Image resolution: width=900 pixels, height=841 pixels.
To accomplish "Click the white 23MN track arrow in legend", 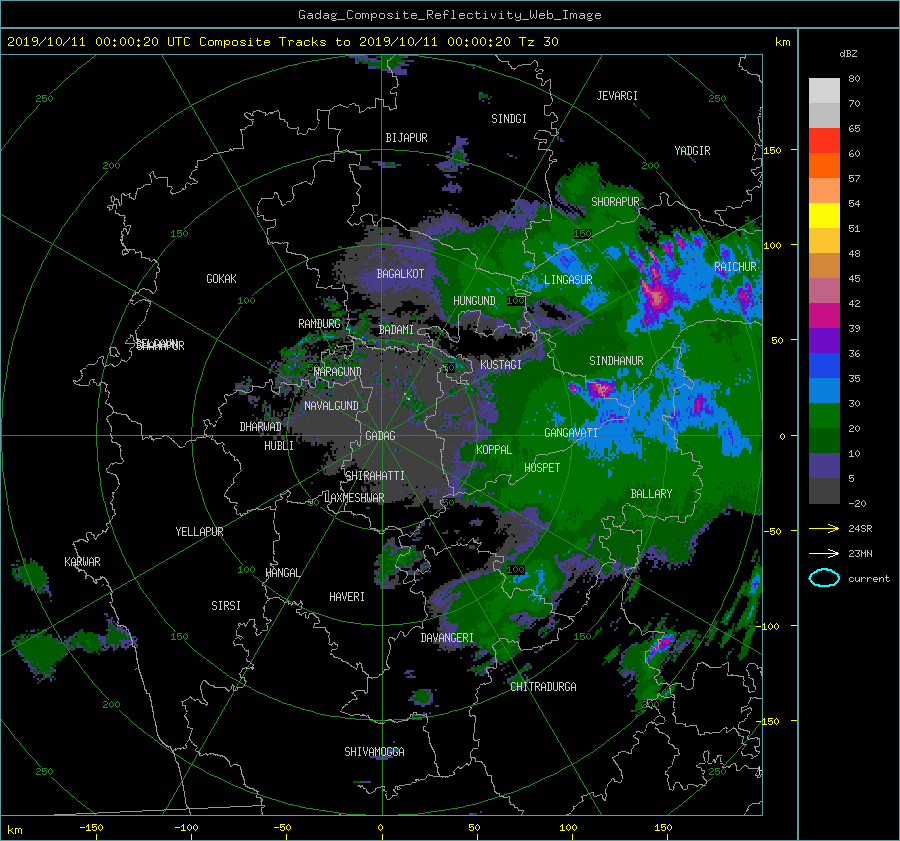I will point(824,553).
